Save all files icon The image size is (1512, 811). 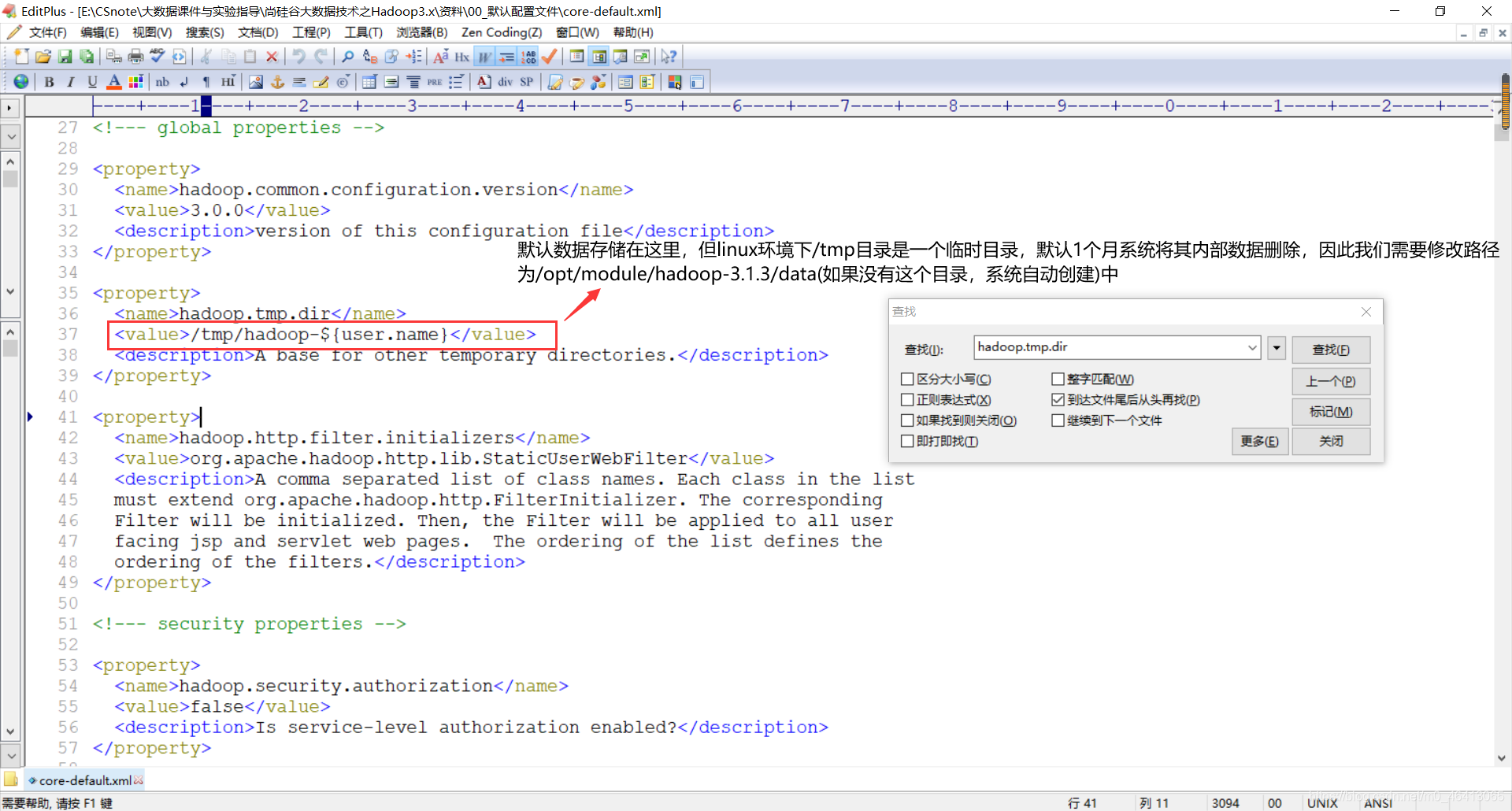coord(87,57)
